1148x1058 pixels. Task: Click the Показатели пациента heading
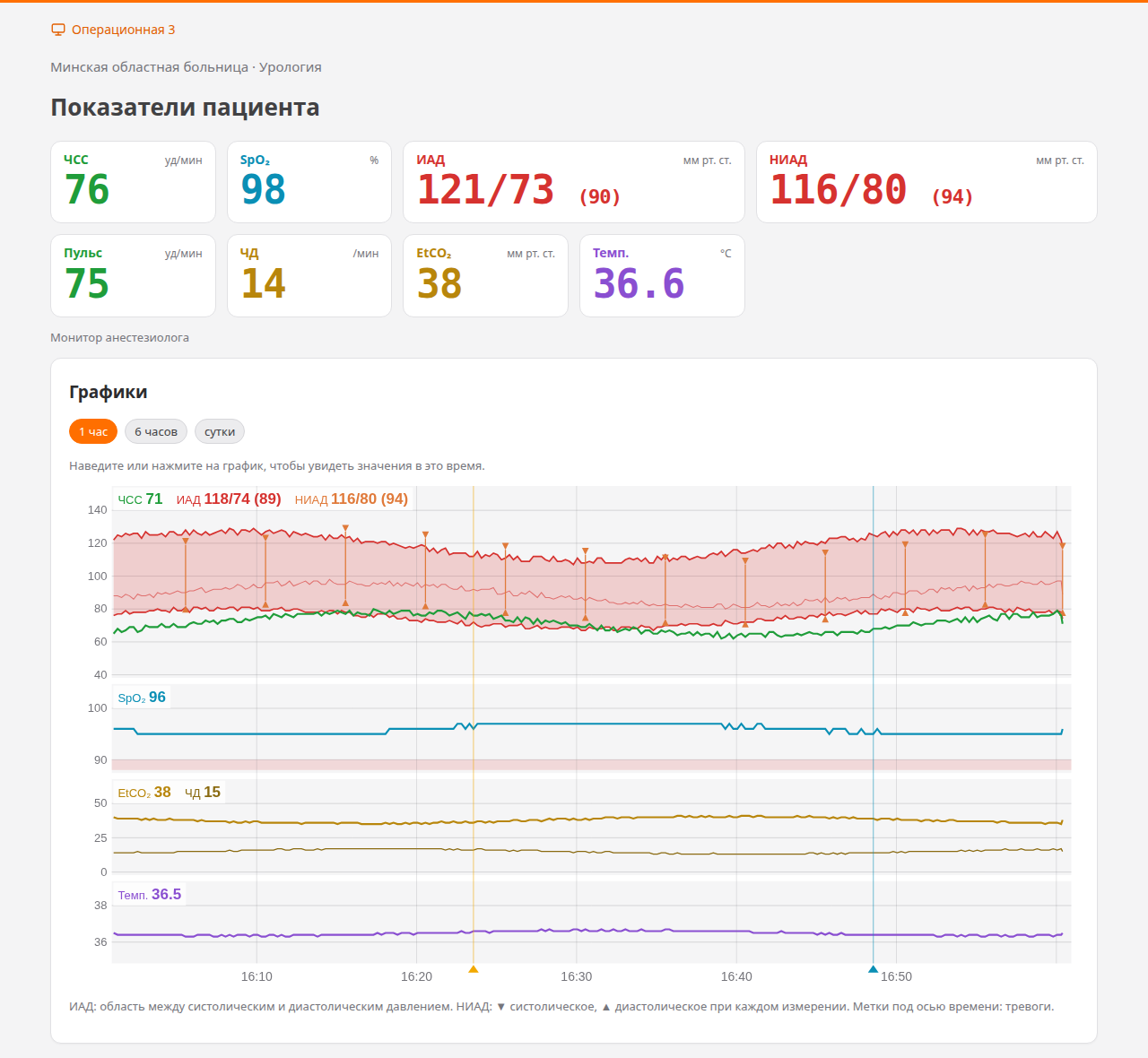[185, 108]
